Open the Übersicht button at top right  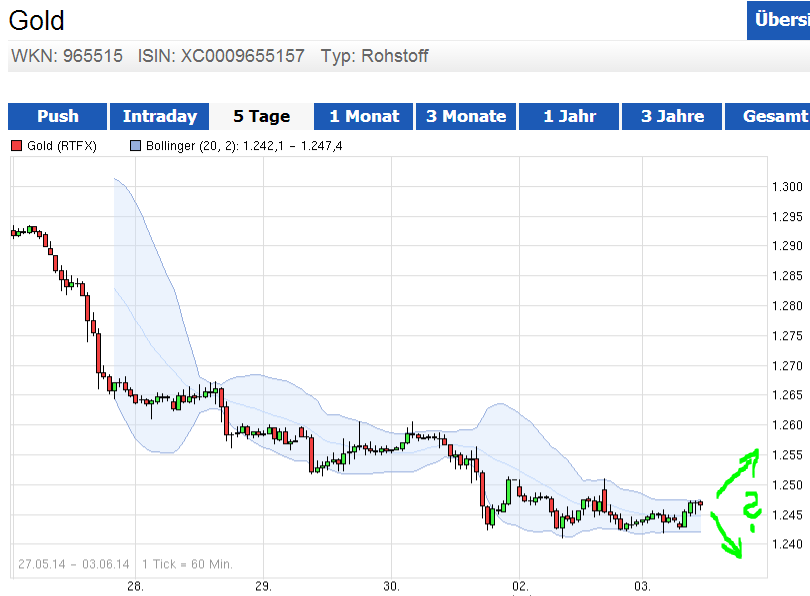(x=778, y=20)
